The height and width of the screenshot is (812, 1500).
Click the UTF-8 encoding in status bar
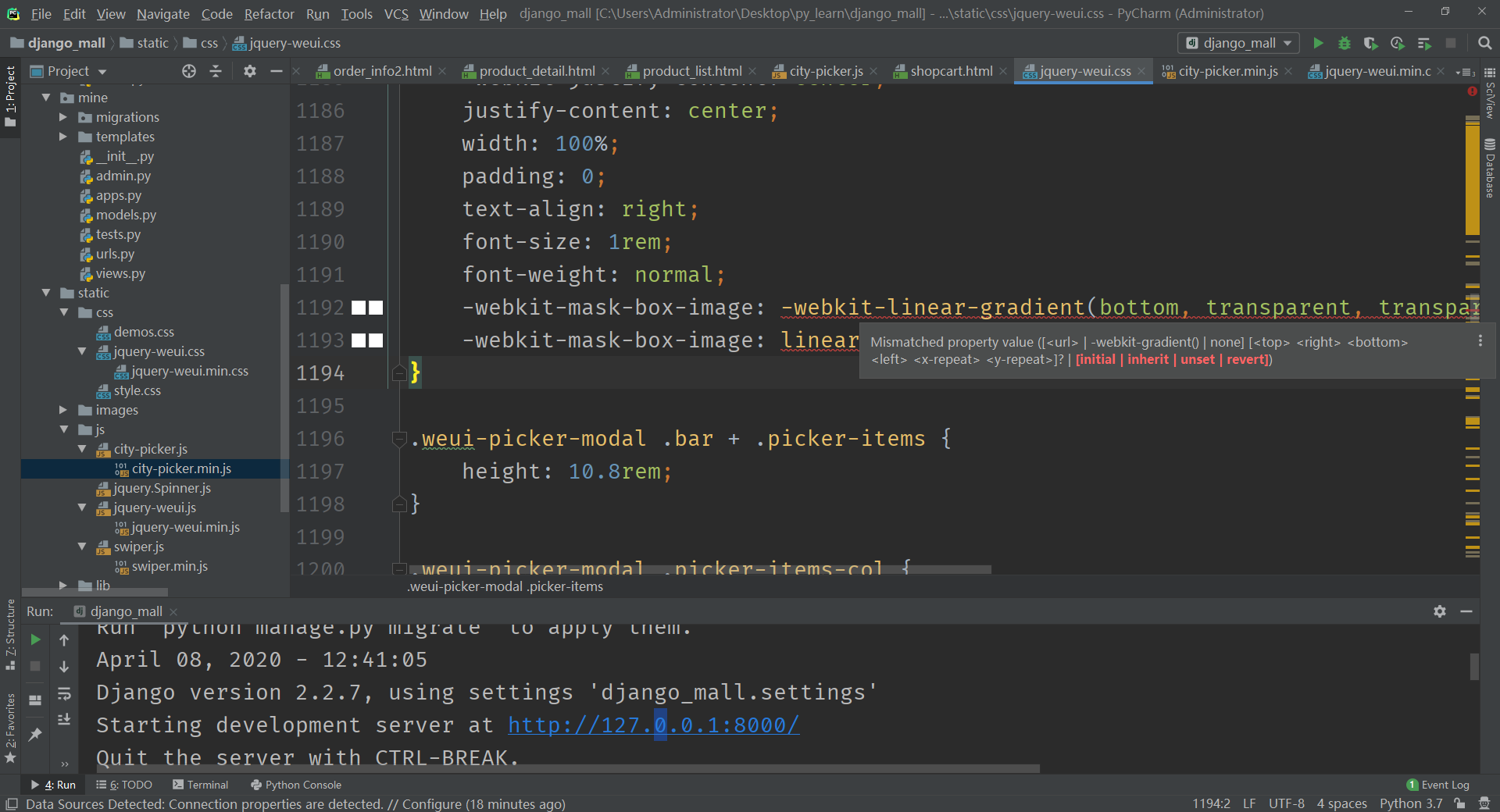[x=1287, y=803]
